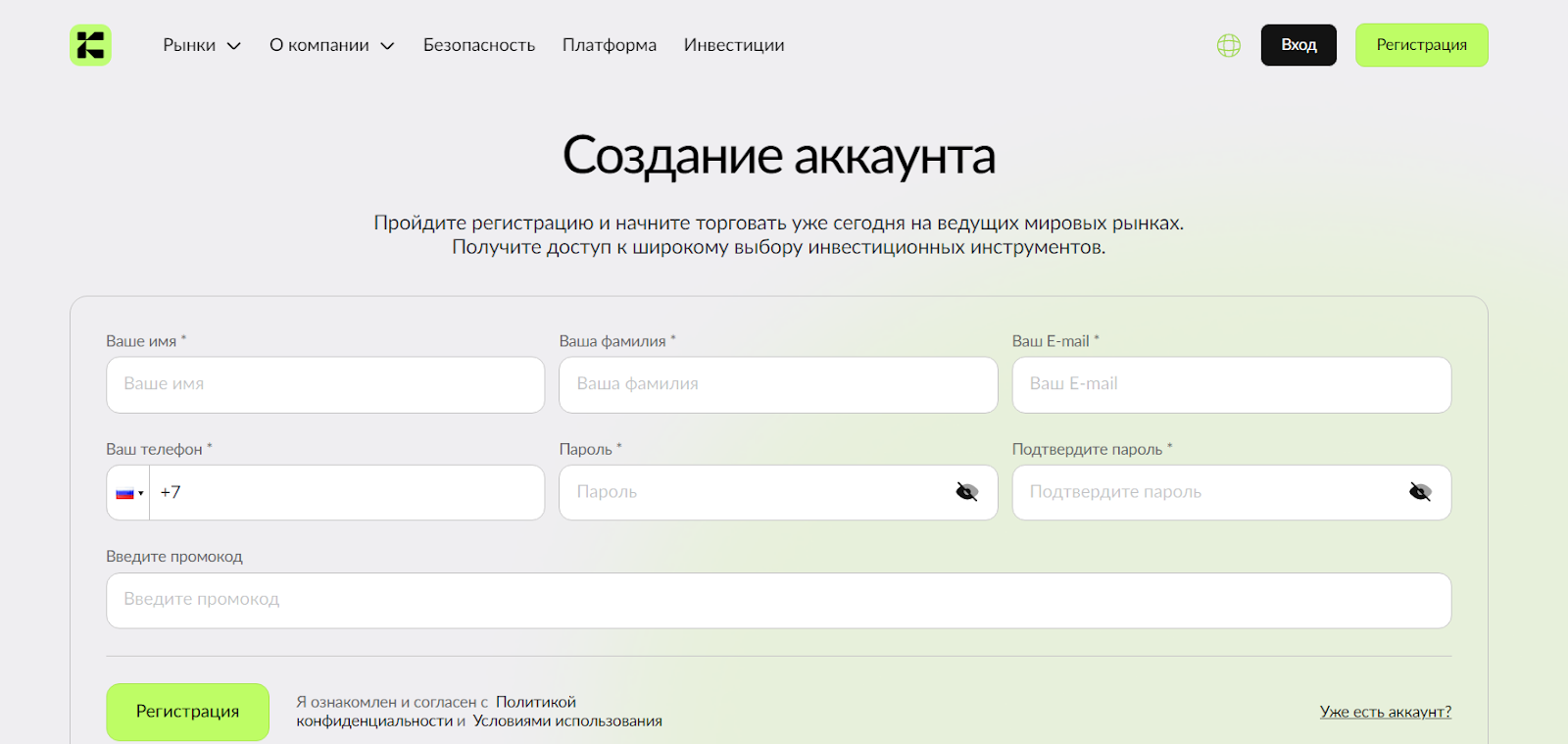Image resolution: width=1568 pixels, height=744 pixels.
Task: Open the country flag code dropdown
Action: point(128,493)
